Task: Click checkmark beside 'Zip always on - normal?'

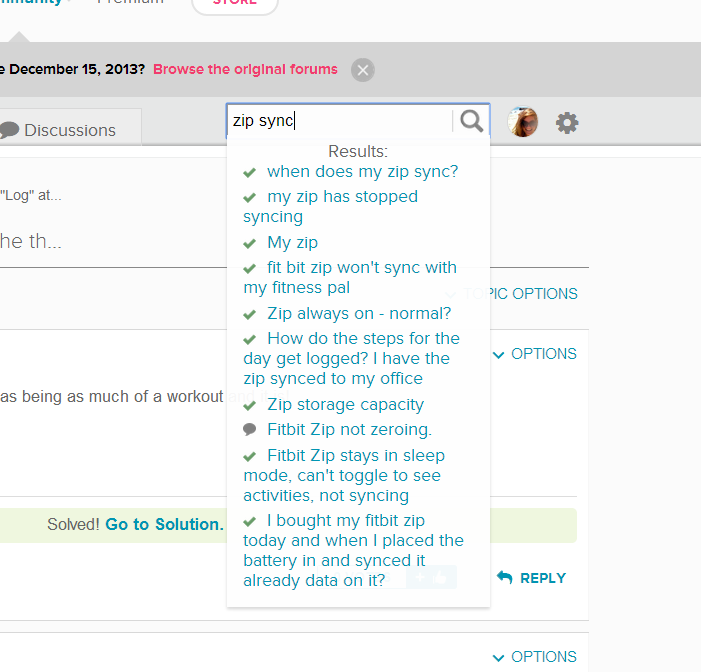Action: pyautogui.click(x=249, y=315)
